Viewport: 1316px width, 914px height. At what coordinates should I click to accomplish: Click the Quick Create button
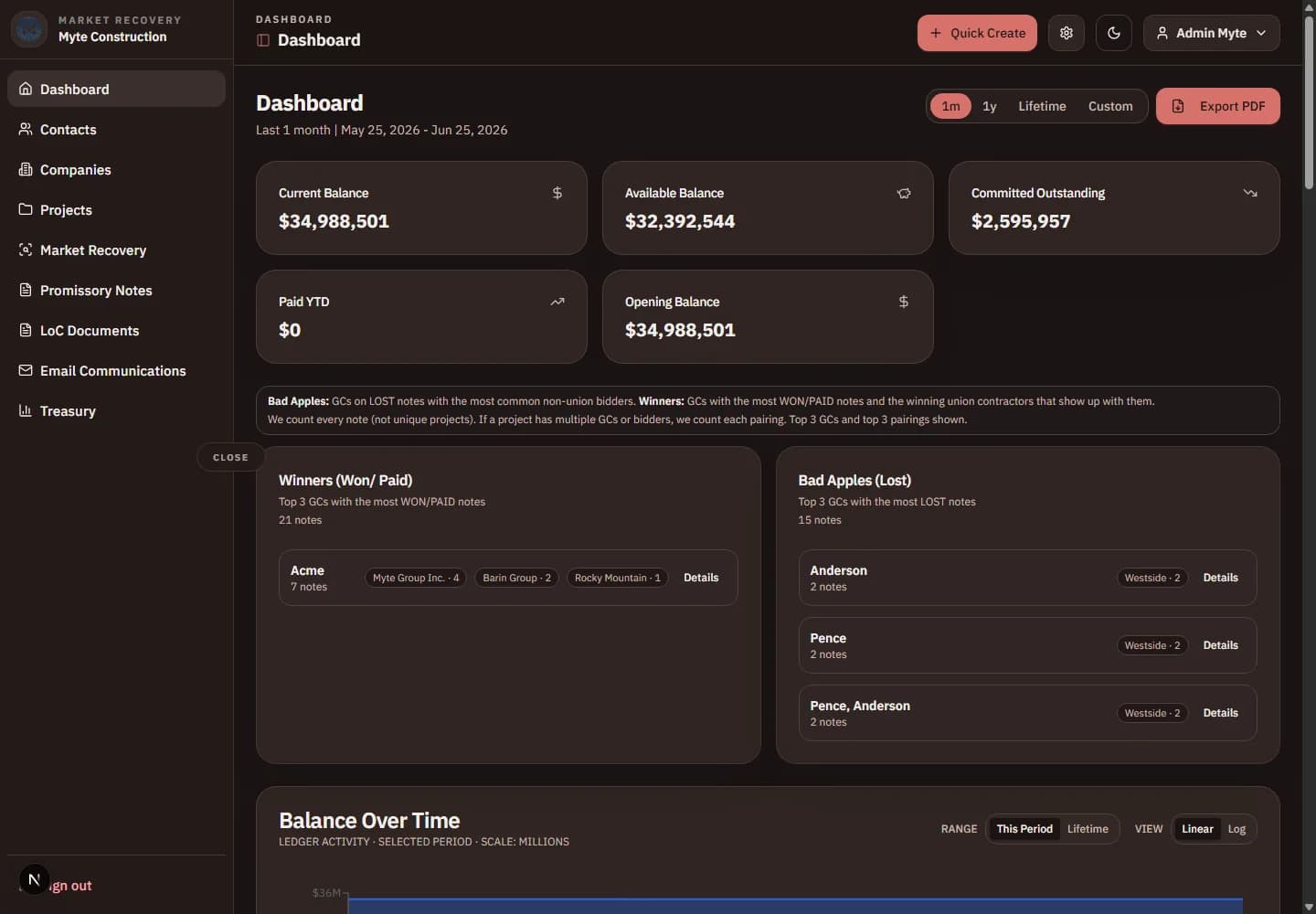click(977, 33)
